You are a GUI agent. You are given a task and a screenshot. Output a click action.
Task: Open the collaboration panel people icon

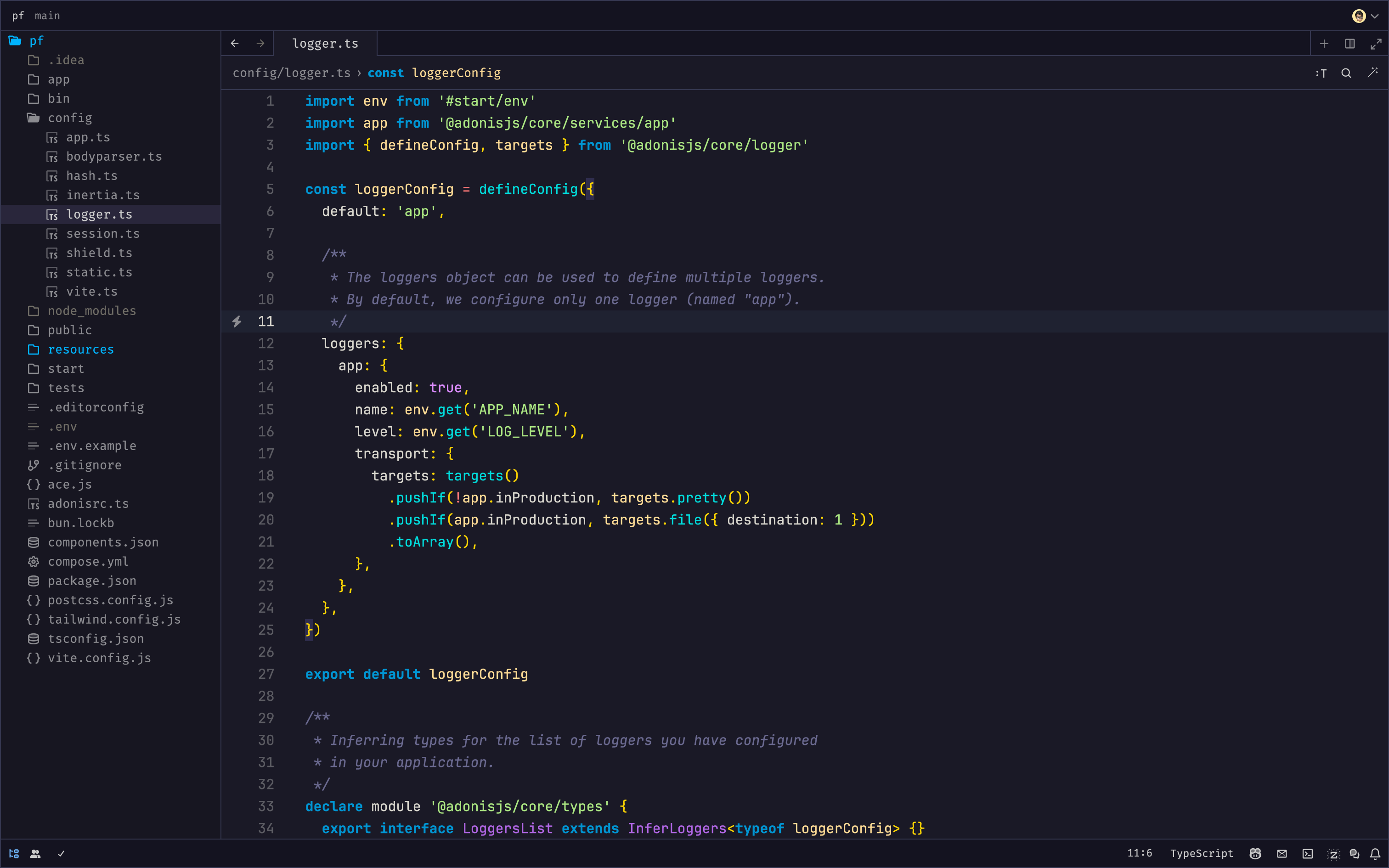coord(35,854)
